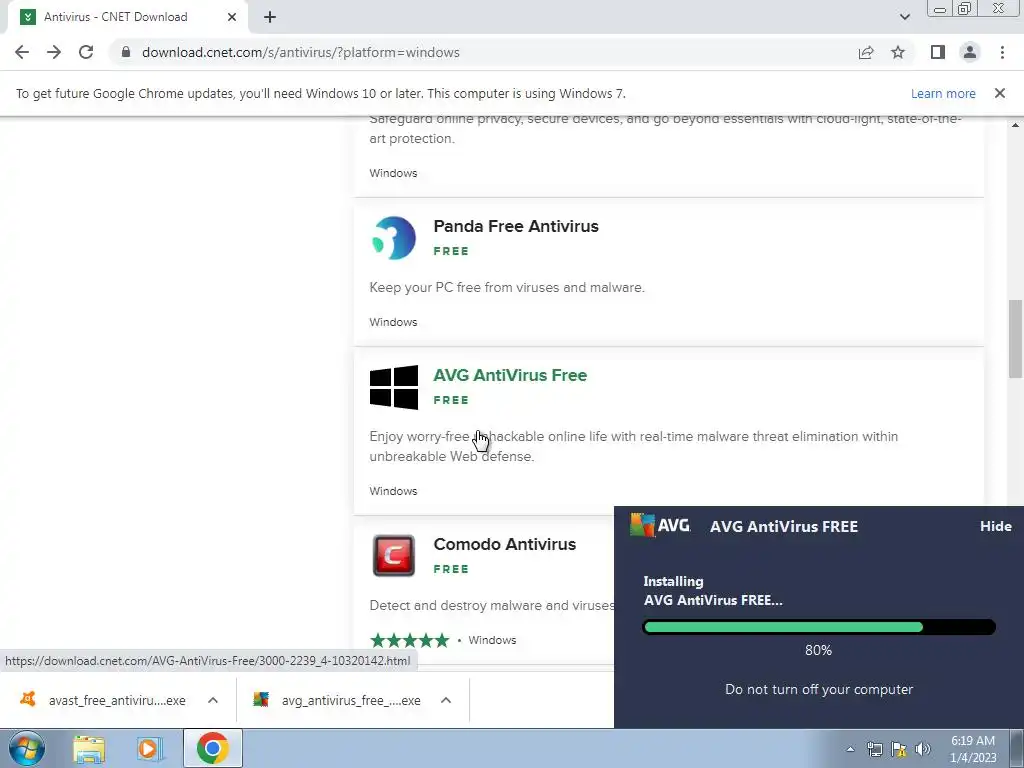Click the 80% progress text
The width and height of the screenshot is (1024, 768).
[818, 650]
